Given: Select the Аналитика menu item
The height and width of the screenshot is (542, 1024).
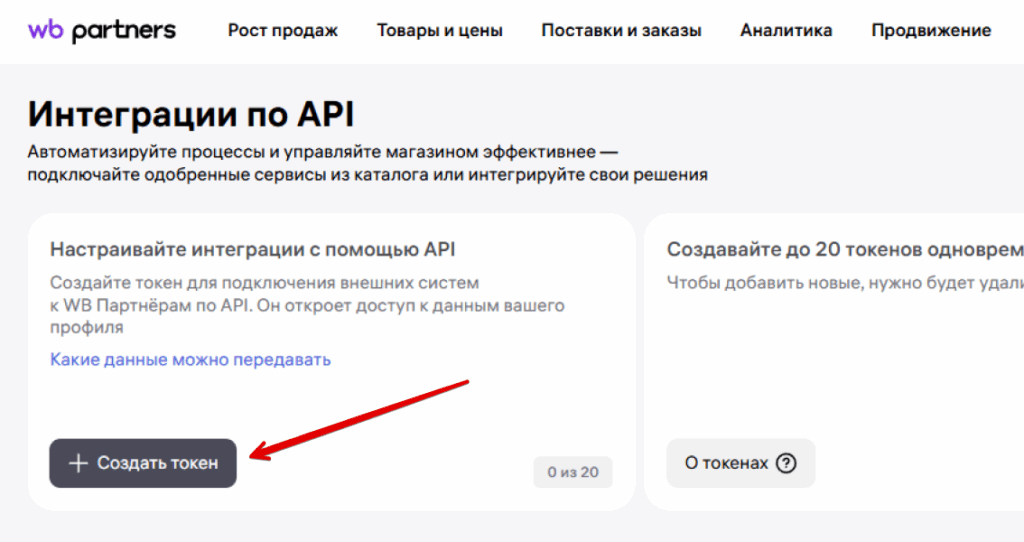Looking at the screenshot, I should click(x=786, y=30).
